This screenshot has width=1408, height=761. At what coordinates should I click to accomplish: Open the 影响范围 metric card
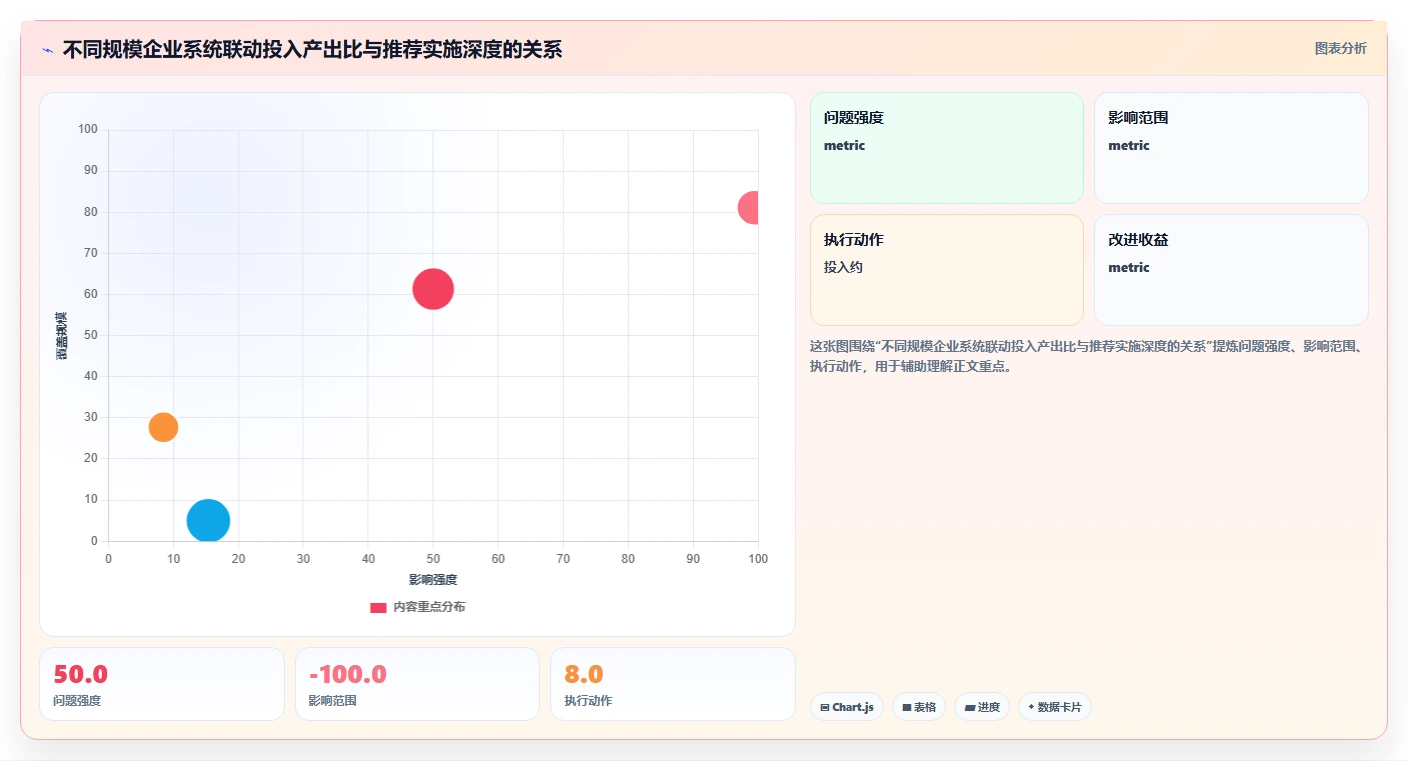click(1231, 148)
